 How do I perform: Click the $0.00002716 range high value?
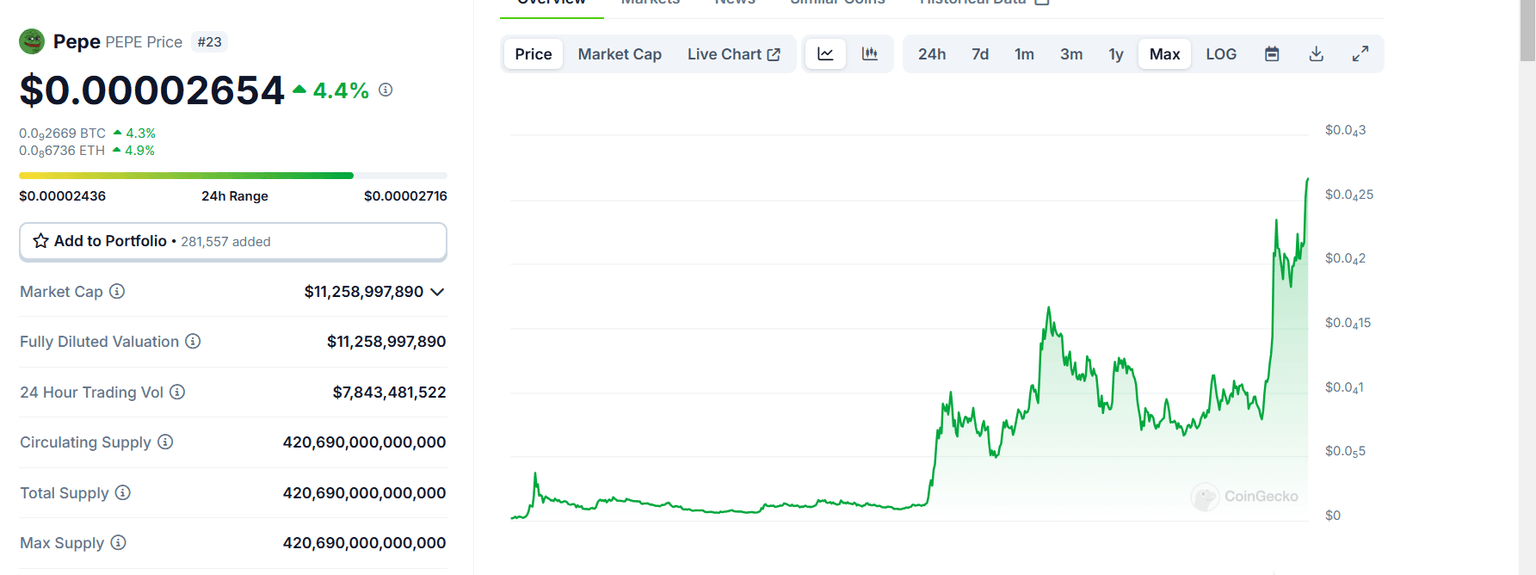[x=405, y=196]
